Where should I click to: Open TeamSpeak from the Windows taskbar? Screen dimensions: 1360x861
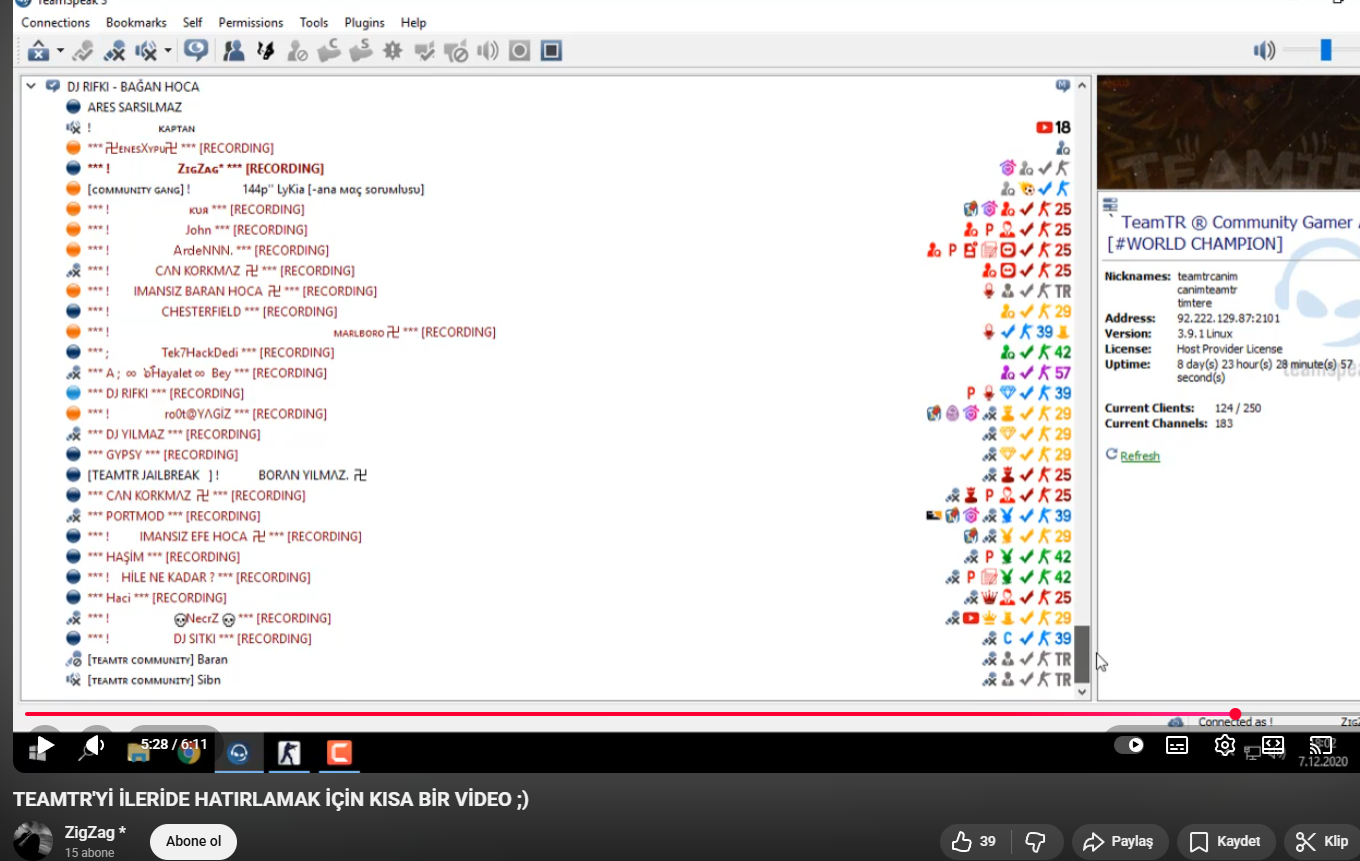(238, 753)
